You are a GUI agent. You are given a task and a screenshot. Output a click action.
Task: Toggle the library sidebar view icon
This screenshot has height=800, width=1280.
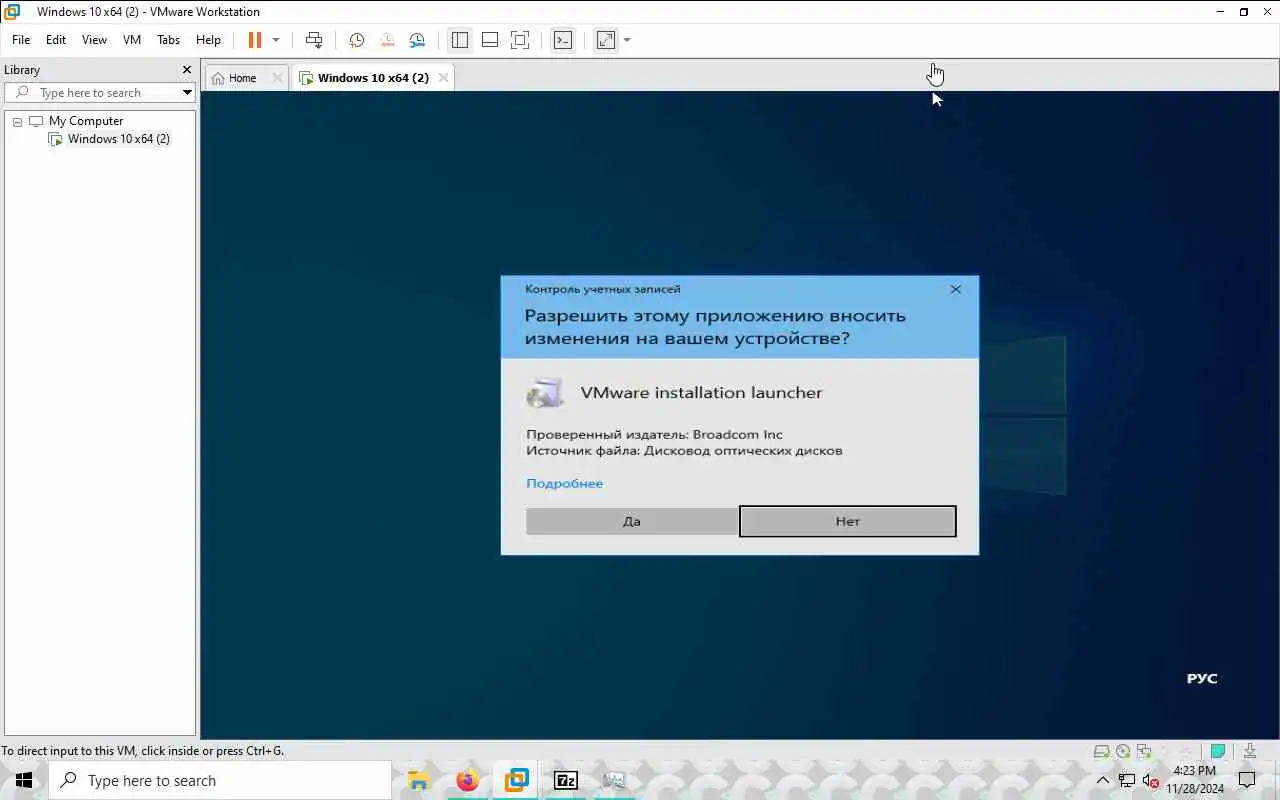460,40
